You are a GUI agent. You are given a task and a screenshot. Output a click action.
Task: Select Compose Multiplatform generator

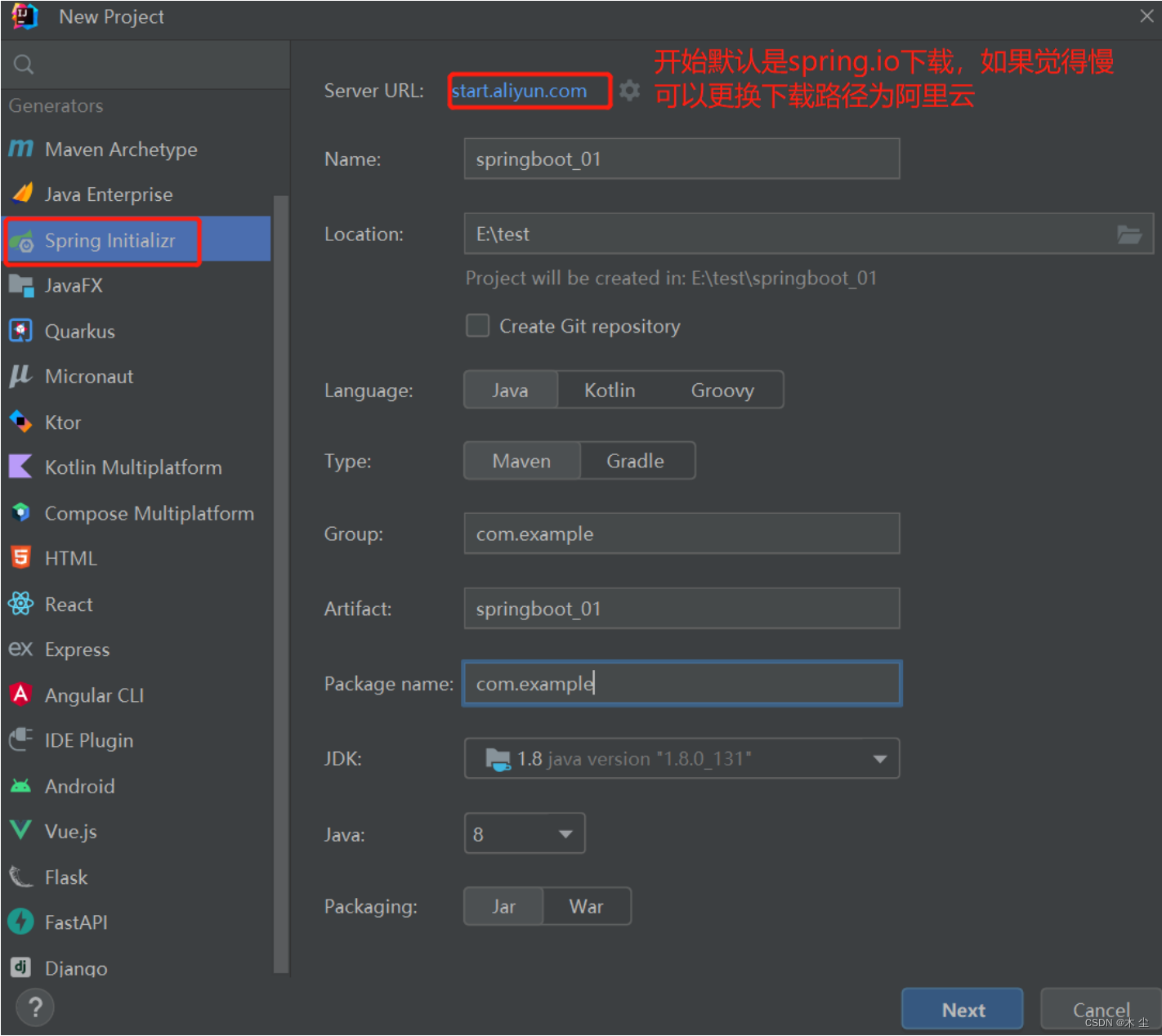(x=149, y=514)
